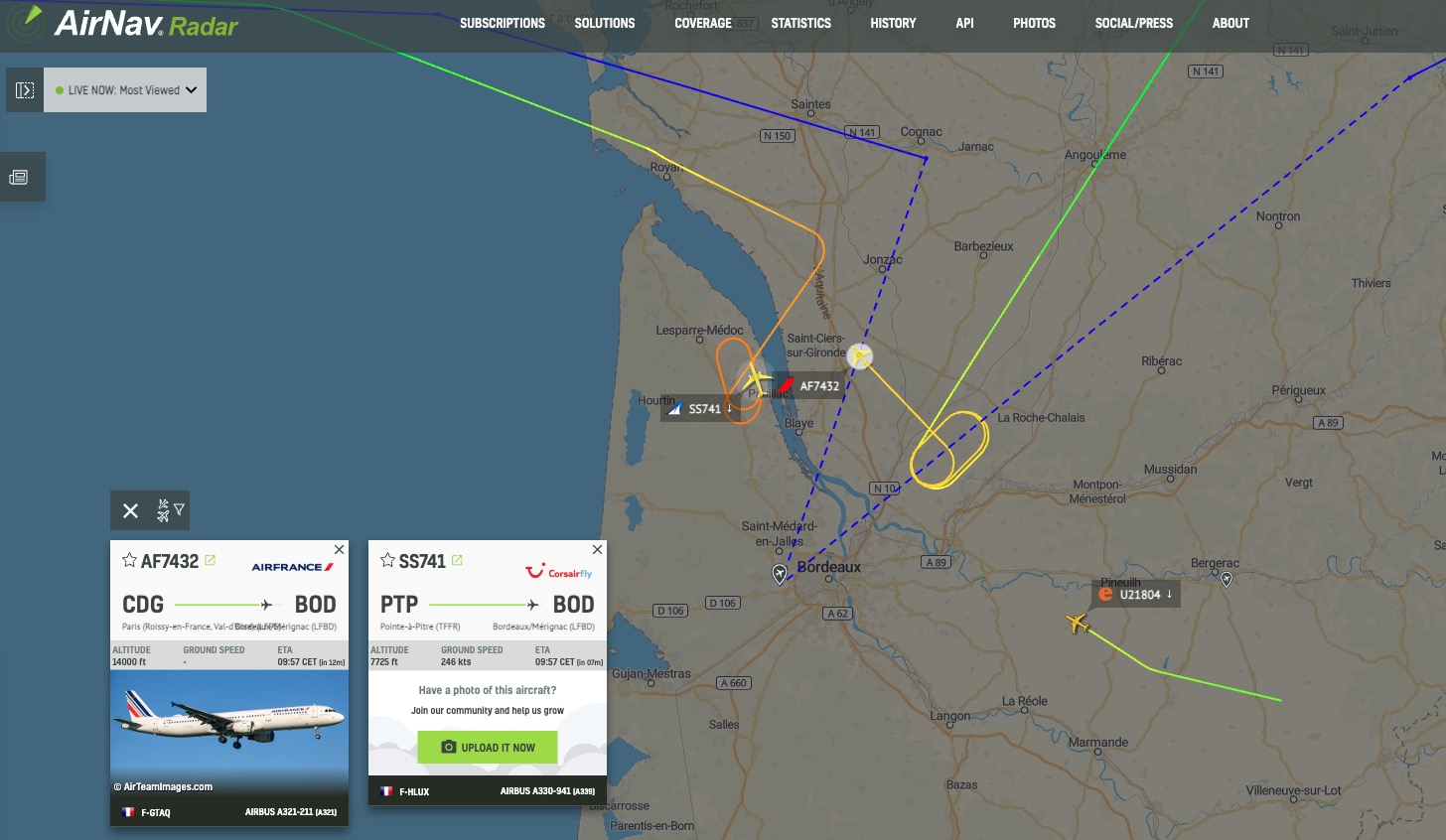Click the Cognac town label on map
1446x840 pixels.
(922, 132)
